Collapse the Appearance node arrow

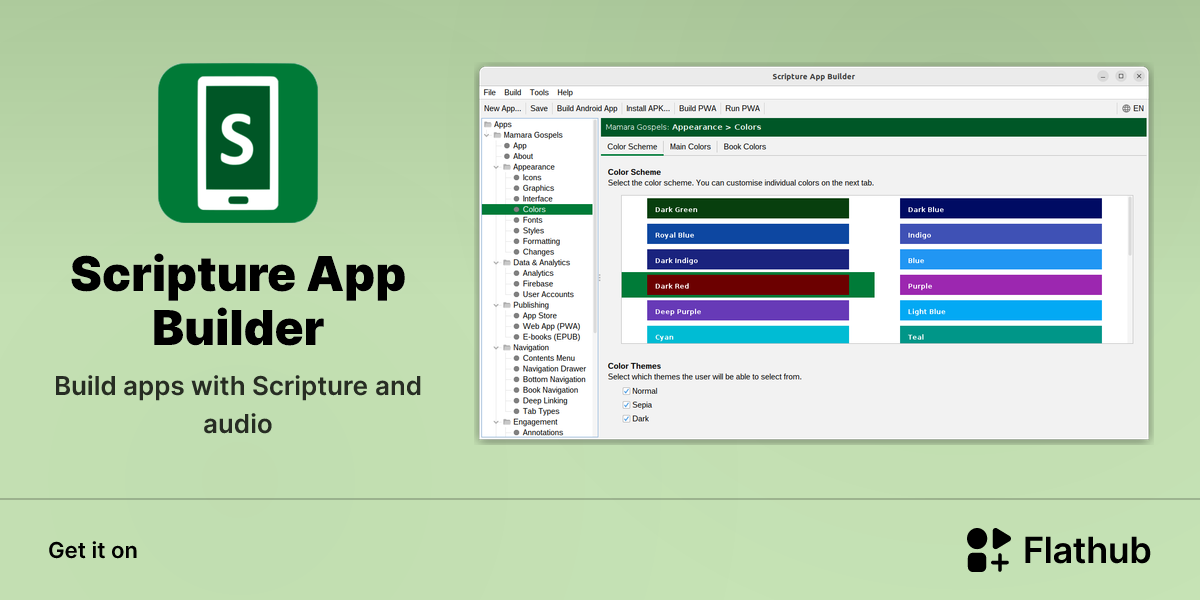tap(496, 167)
